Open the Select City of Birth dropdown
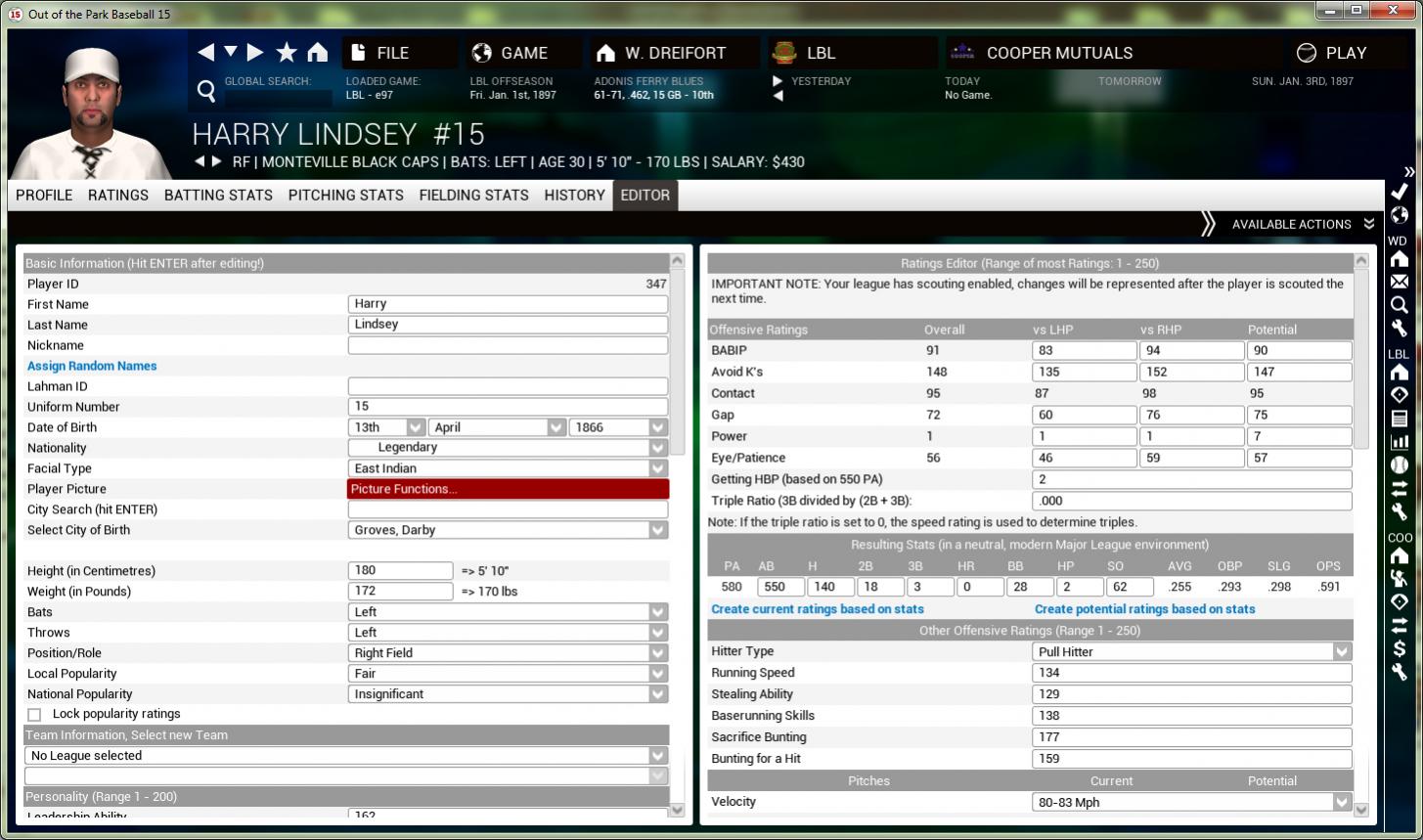1423x840 pixels. 508,530
